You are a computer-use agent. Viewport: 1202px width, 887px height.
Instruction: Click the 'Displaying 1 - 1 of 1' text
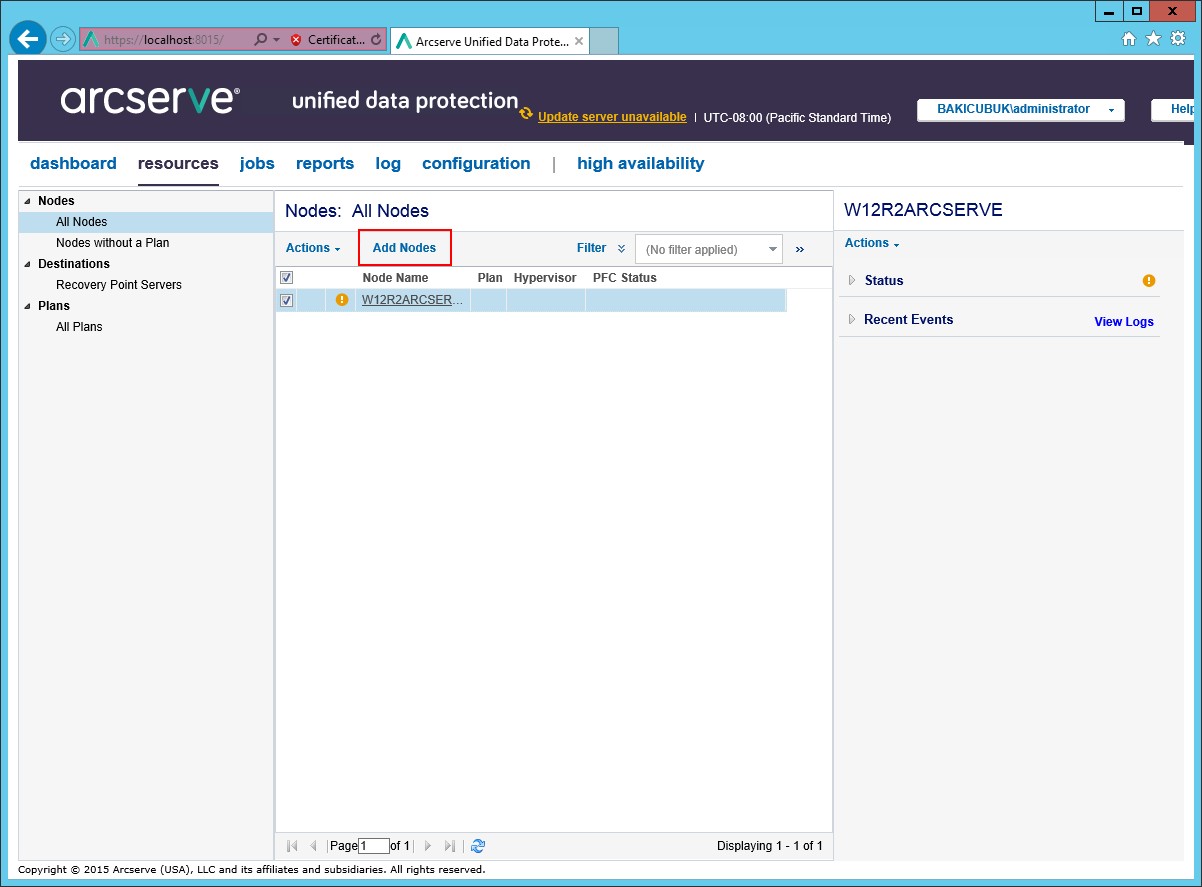pyautogui.click(x=770, y=846)
